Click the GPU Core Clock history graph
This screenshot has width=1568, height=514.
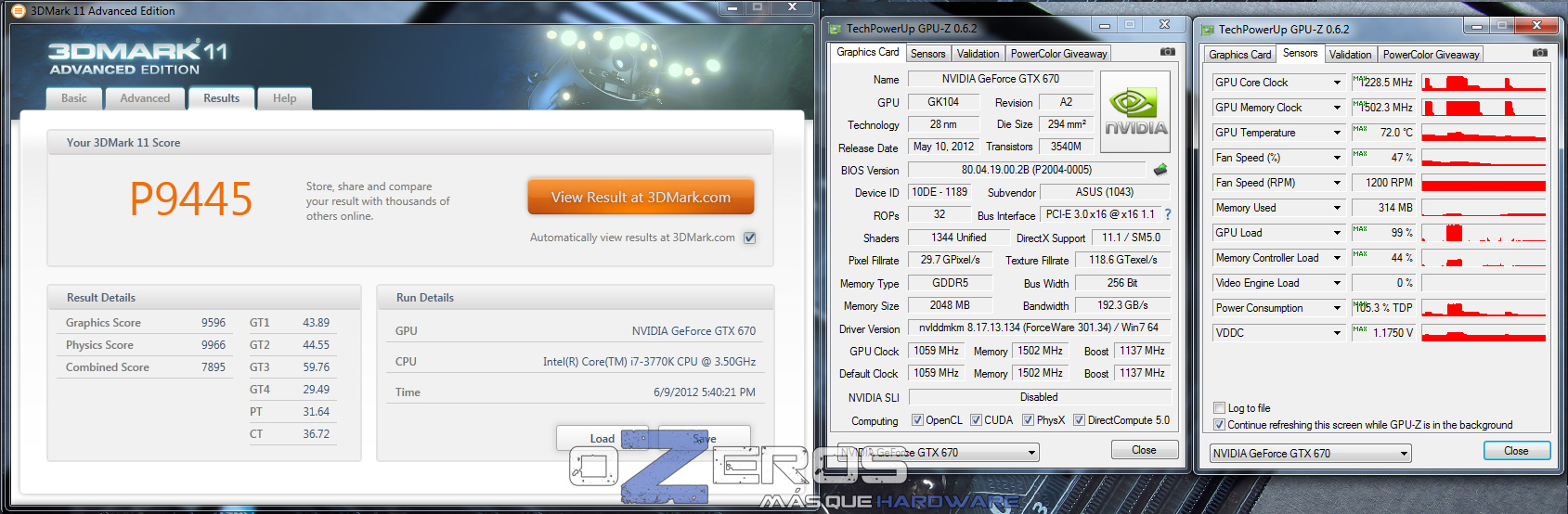tap(1484, 83)
